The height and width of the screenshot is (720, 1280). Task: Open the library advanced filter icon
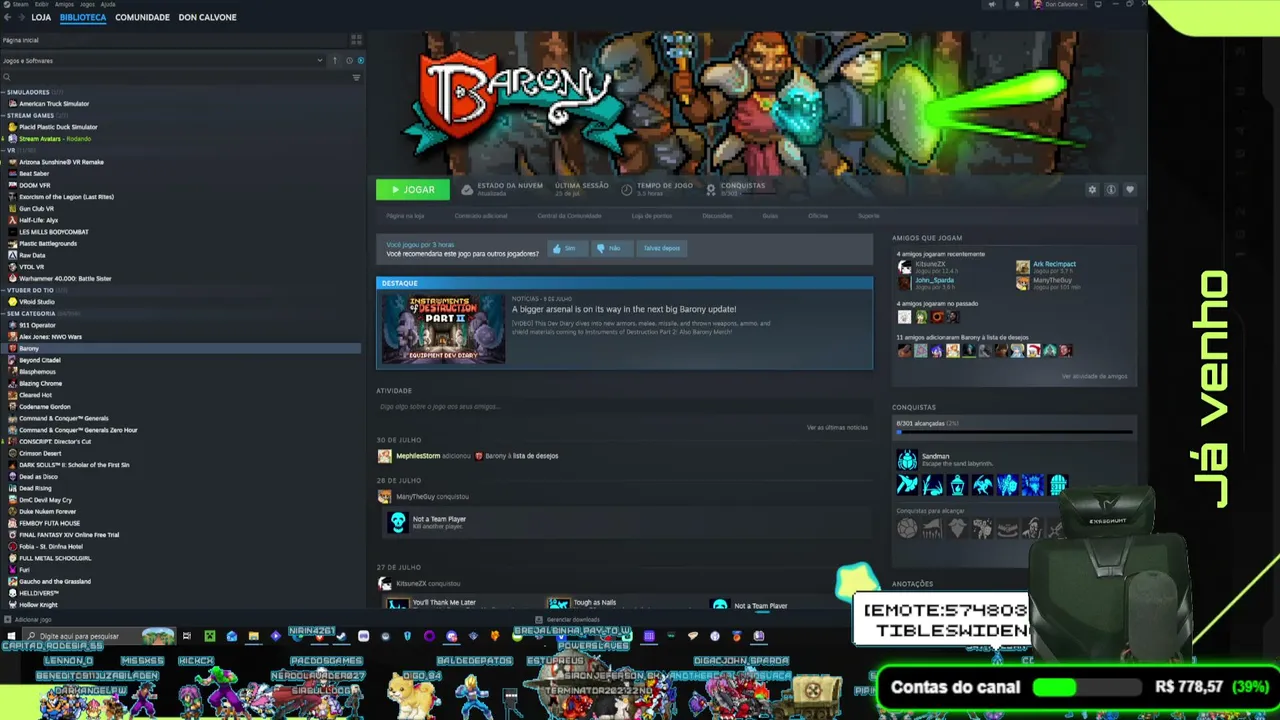pyautogui.click(x=356, y=77)
